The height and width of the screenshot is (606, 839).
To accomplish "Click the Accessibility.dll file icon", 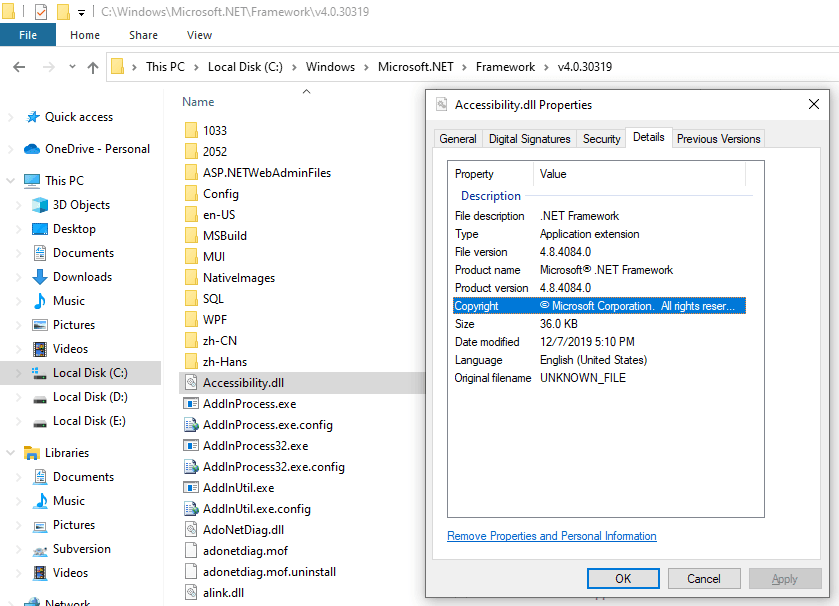I will pos(191,382).
